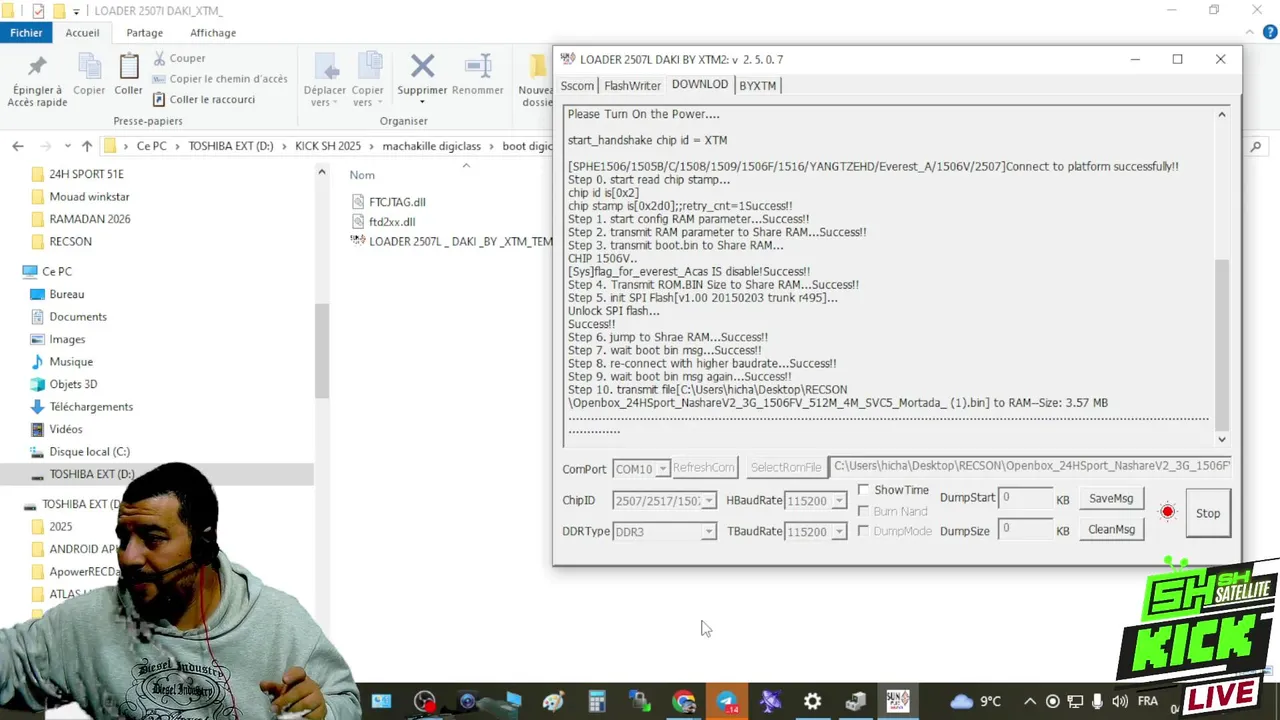1280x720 pixels.
Task: Open RAMADAN 2026 folder in sidebar
Action: (90, 219)
